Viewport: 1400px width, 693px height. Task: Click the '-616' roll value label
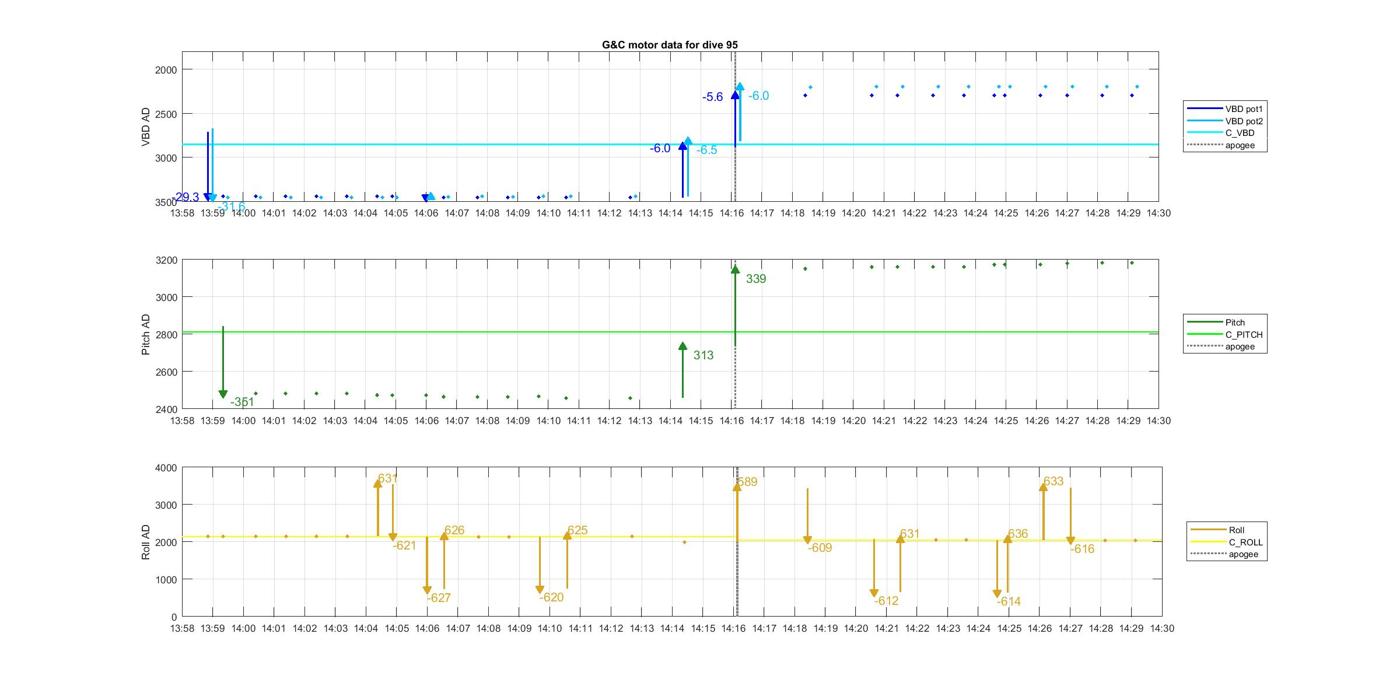tap(1083, 549)
